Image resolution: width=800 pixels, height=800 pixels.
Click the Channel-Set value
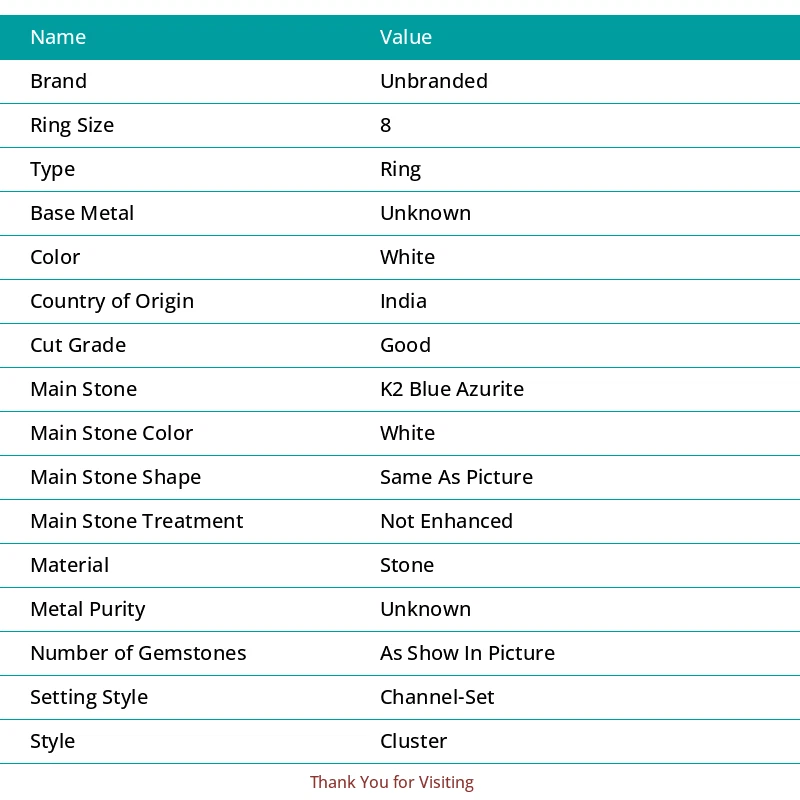tap(437, 697)
